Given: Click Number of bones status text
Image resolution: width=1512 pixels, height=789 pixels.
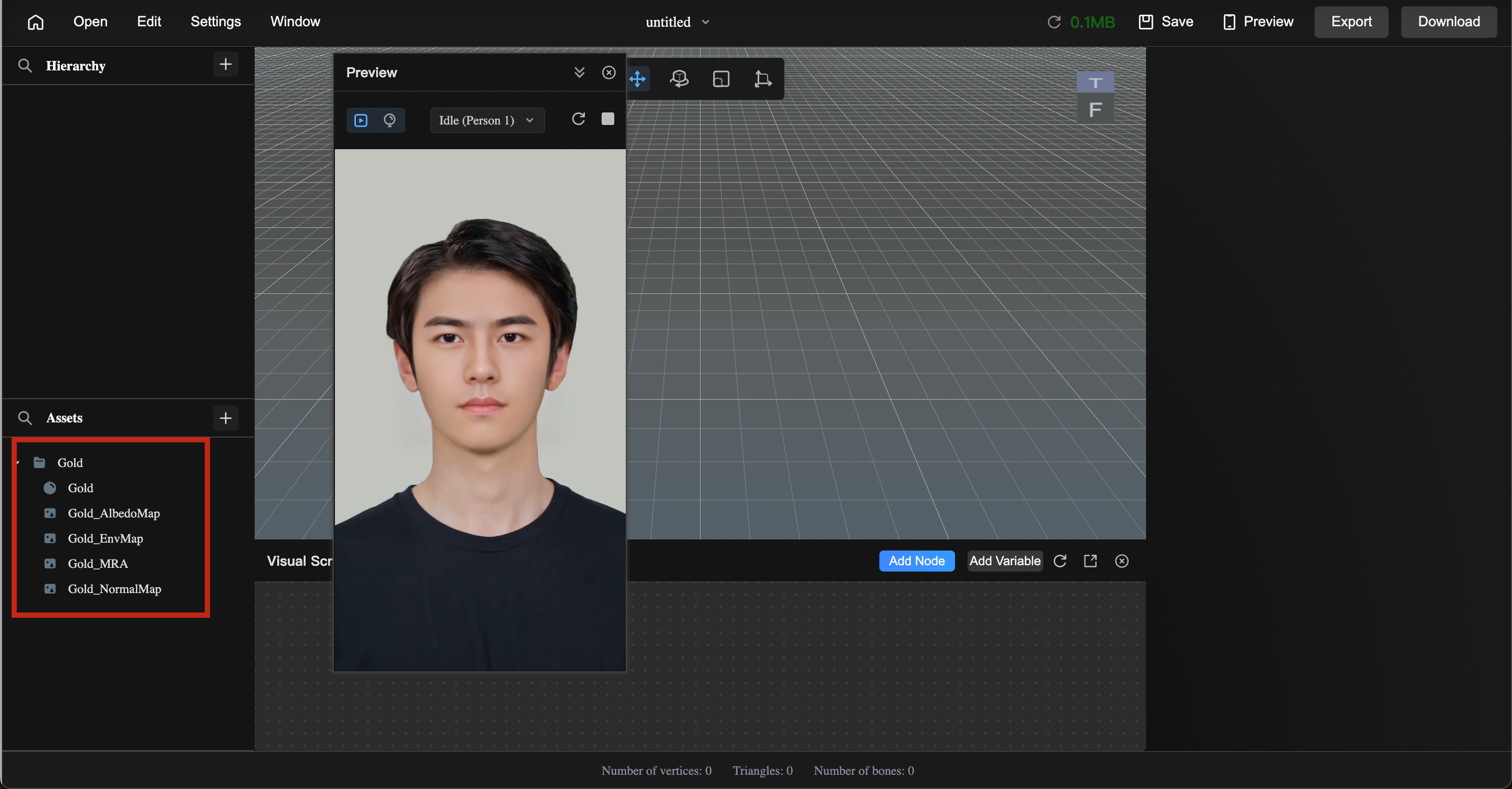Looking at the screenshot, I should pyautogui.click(x=864, y=771).
